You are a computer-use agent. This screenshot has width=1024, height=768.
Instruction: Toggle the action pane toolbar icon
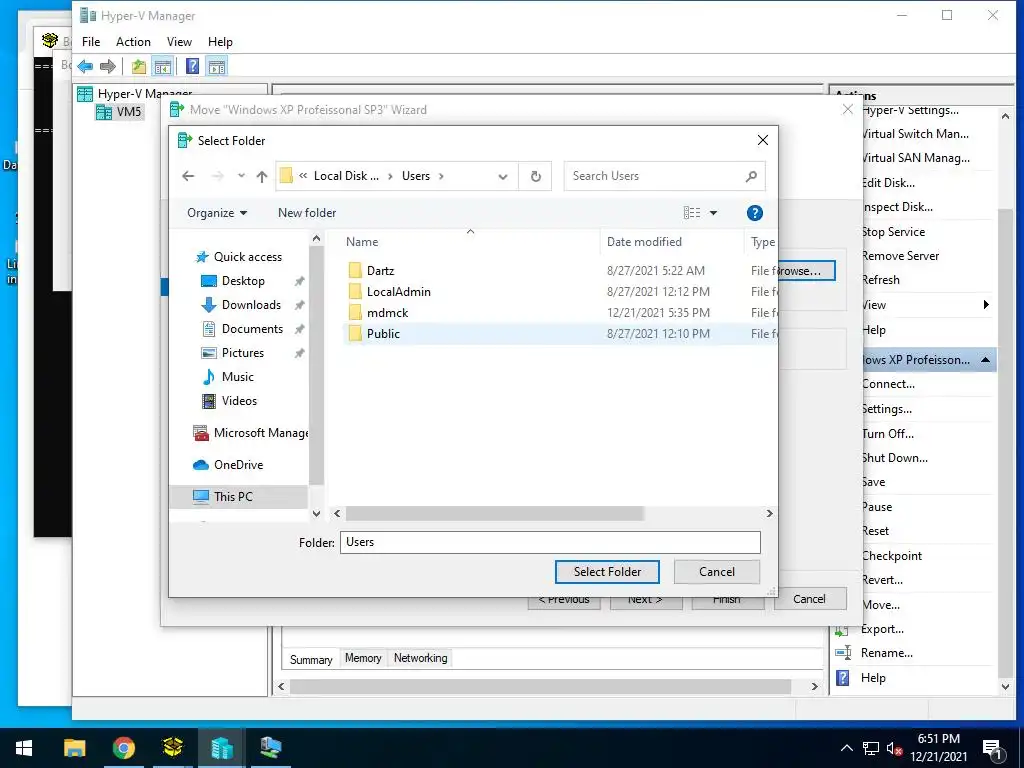pyautogui.click(x=217, y=66)
